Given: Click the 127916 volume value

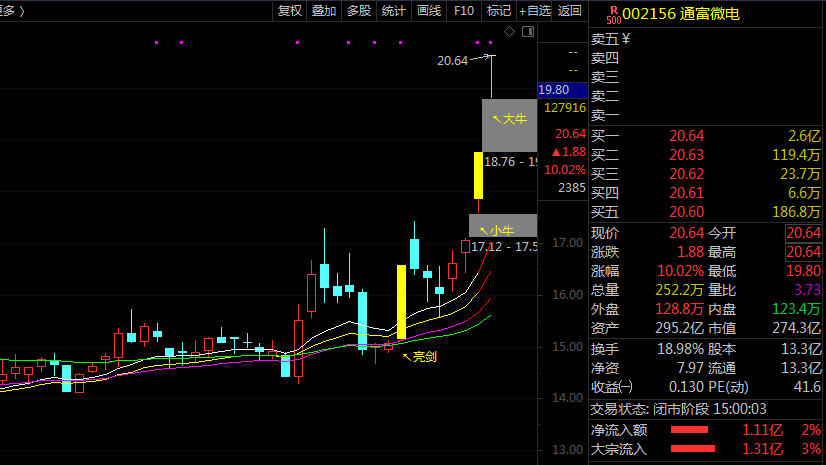Looking at the screenshot, I should [565, 108].
